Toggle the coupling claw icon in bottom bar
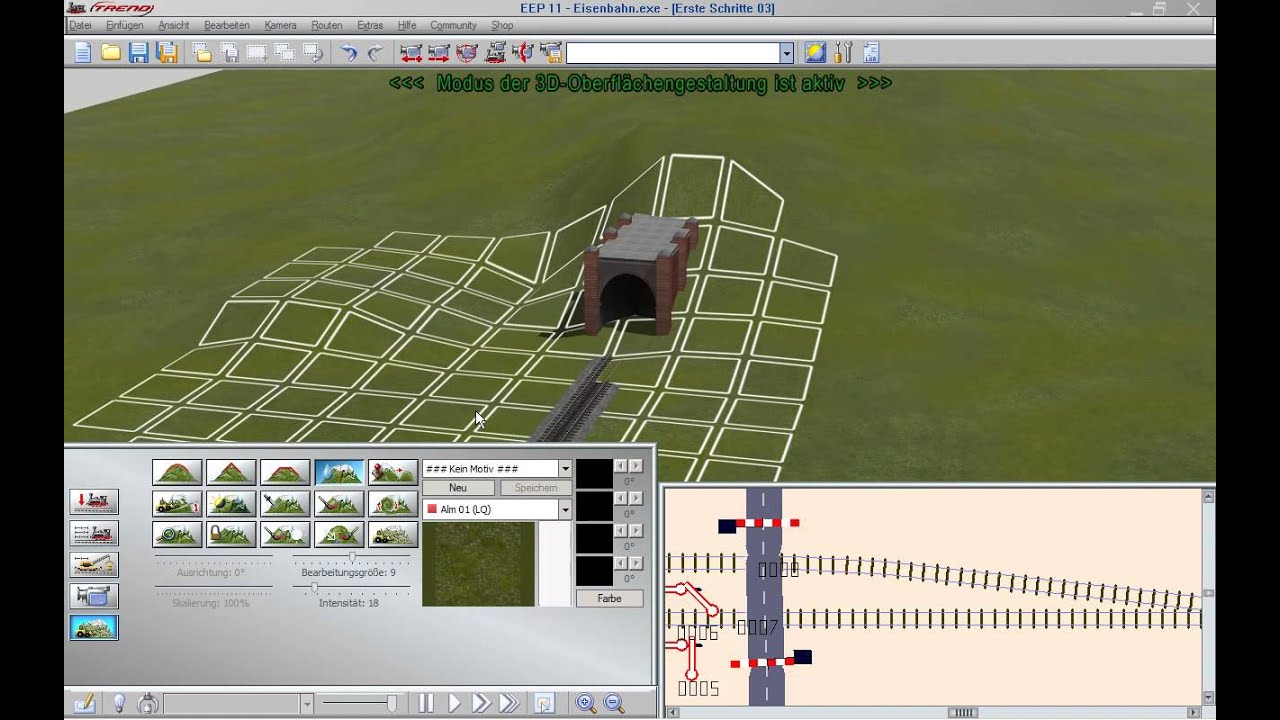 [148, 703]
